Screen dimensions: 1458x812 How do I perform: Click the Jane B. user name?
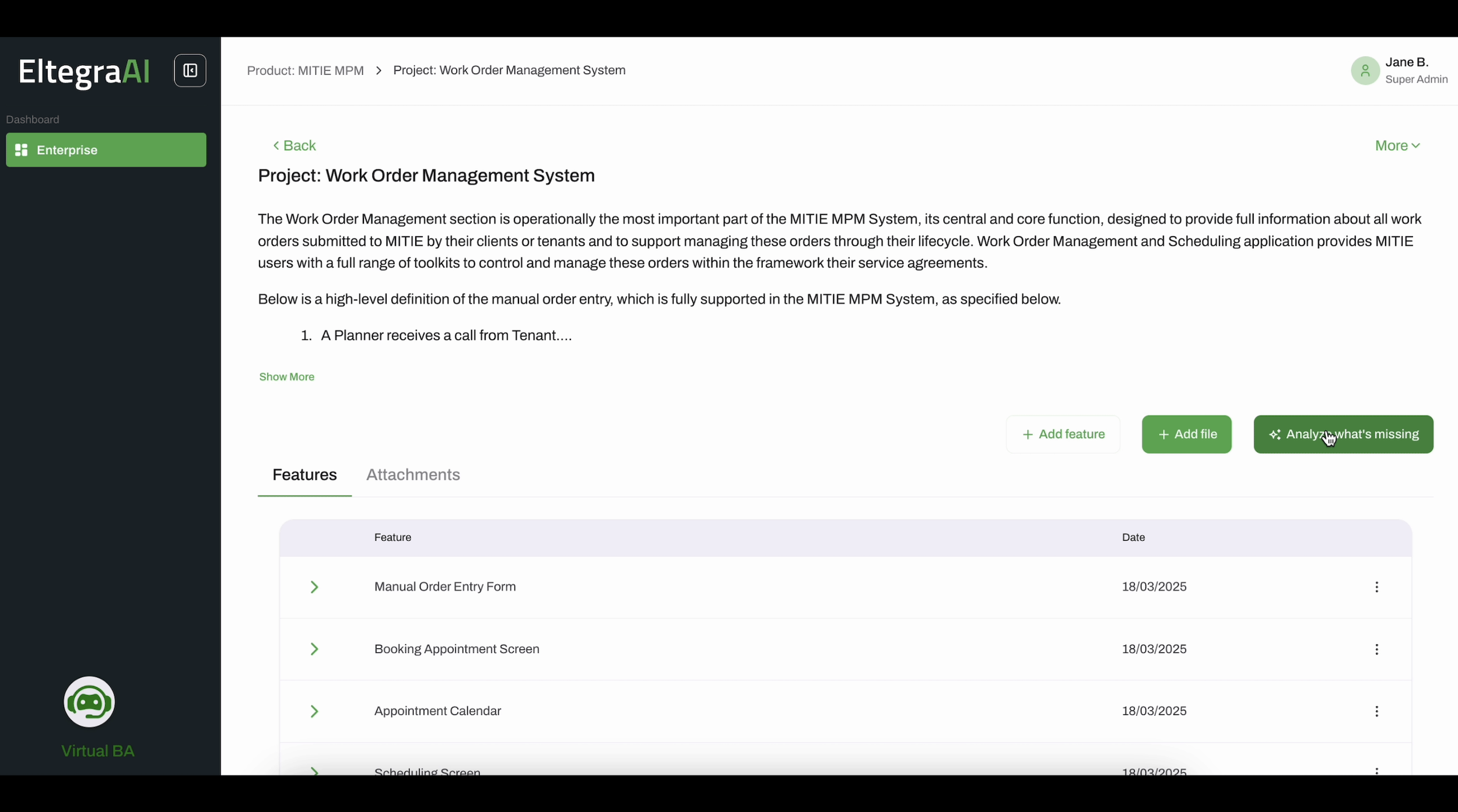[1407, 62]
